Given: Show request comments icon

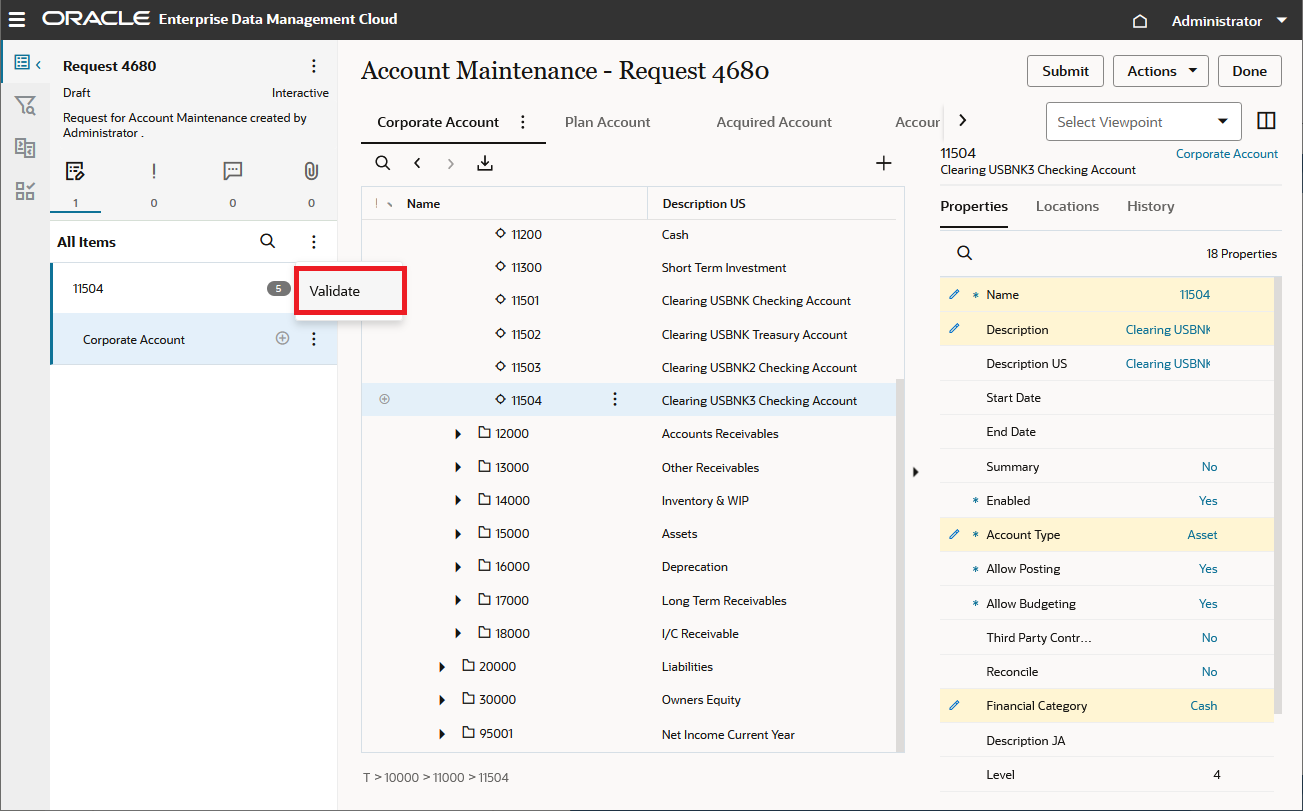Looking at the screenshot, I should [x=232, y=171].
